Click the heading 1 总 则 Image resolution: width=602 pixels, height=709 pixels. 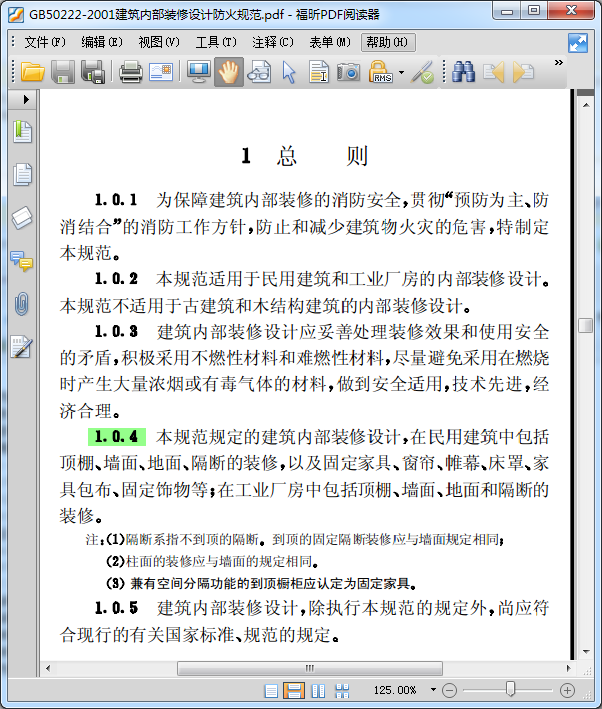click(x=305, y=156)
